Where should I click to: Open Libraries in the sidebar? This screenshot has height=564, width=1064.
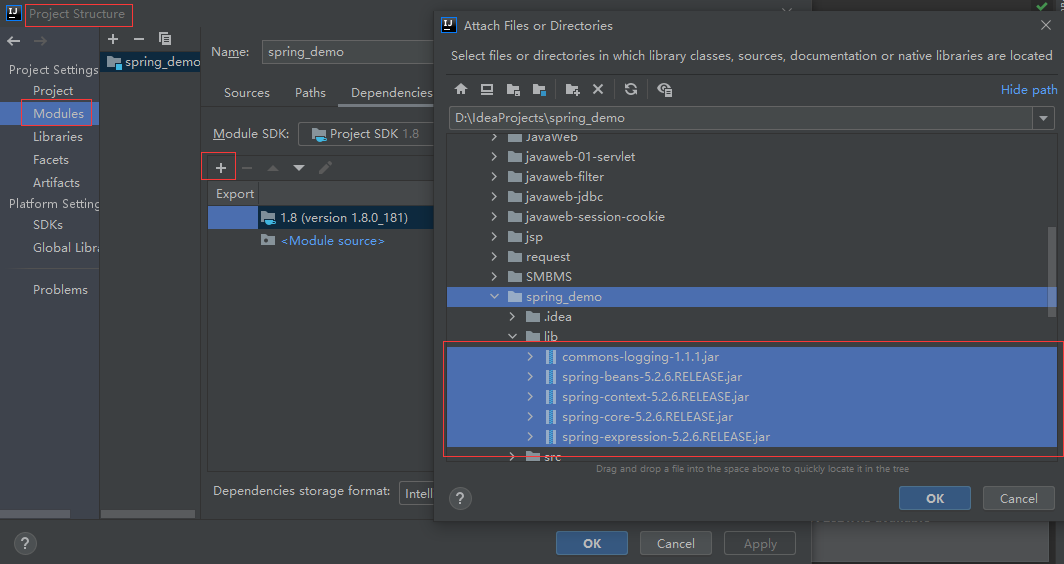click(x=58, y=136)
